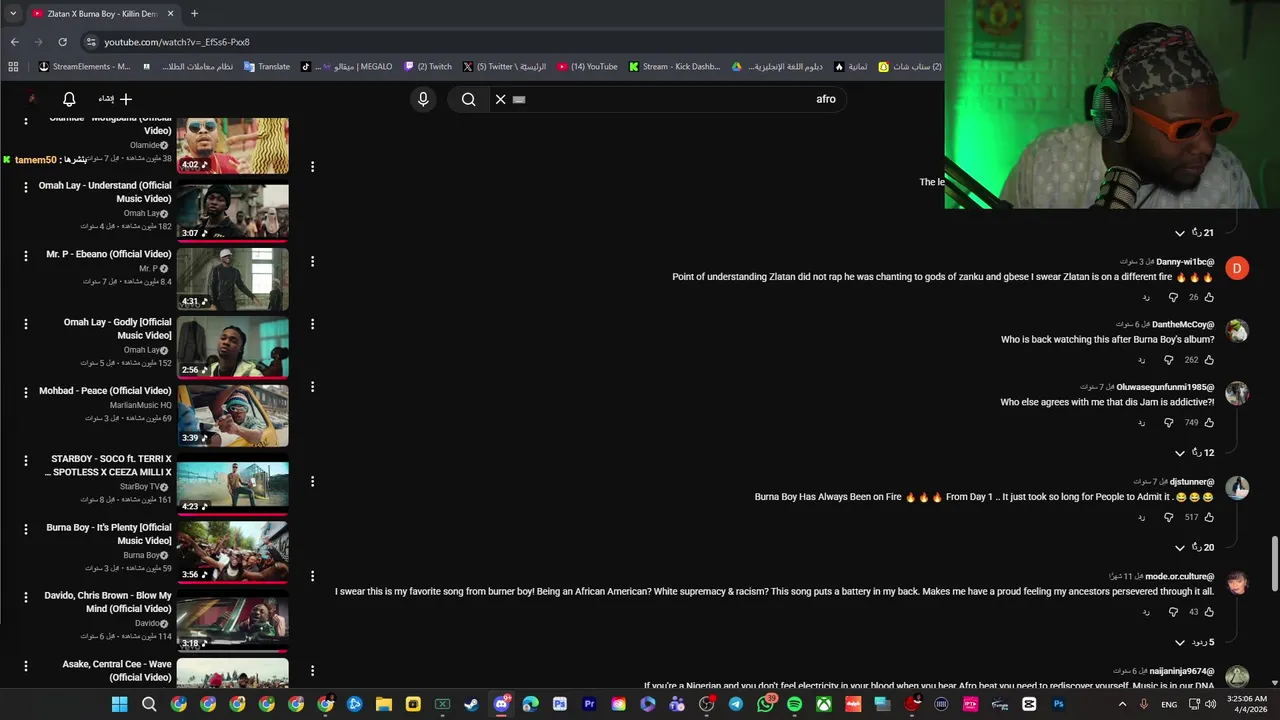Open options menu for Mohbad Peace
This screenshot has height=720, width=1280.
pos(26,393)
